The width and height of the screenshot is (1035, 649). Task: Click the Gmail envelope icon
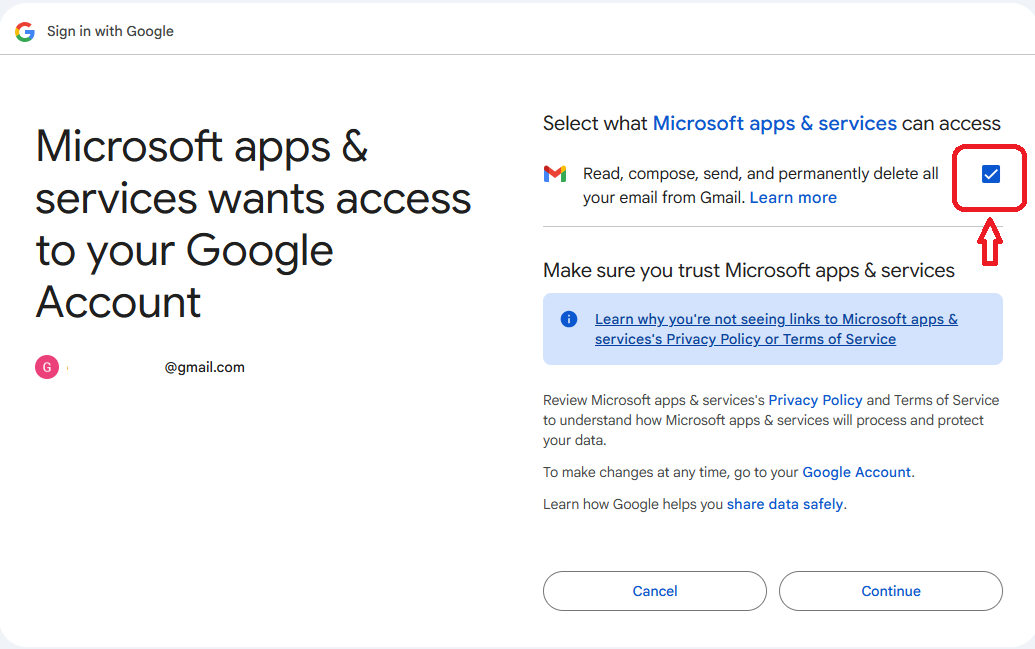coord(554,174)
